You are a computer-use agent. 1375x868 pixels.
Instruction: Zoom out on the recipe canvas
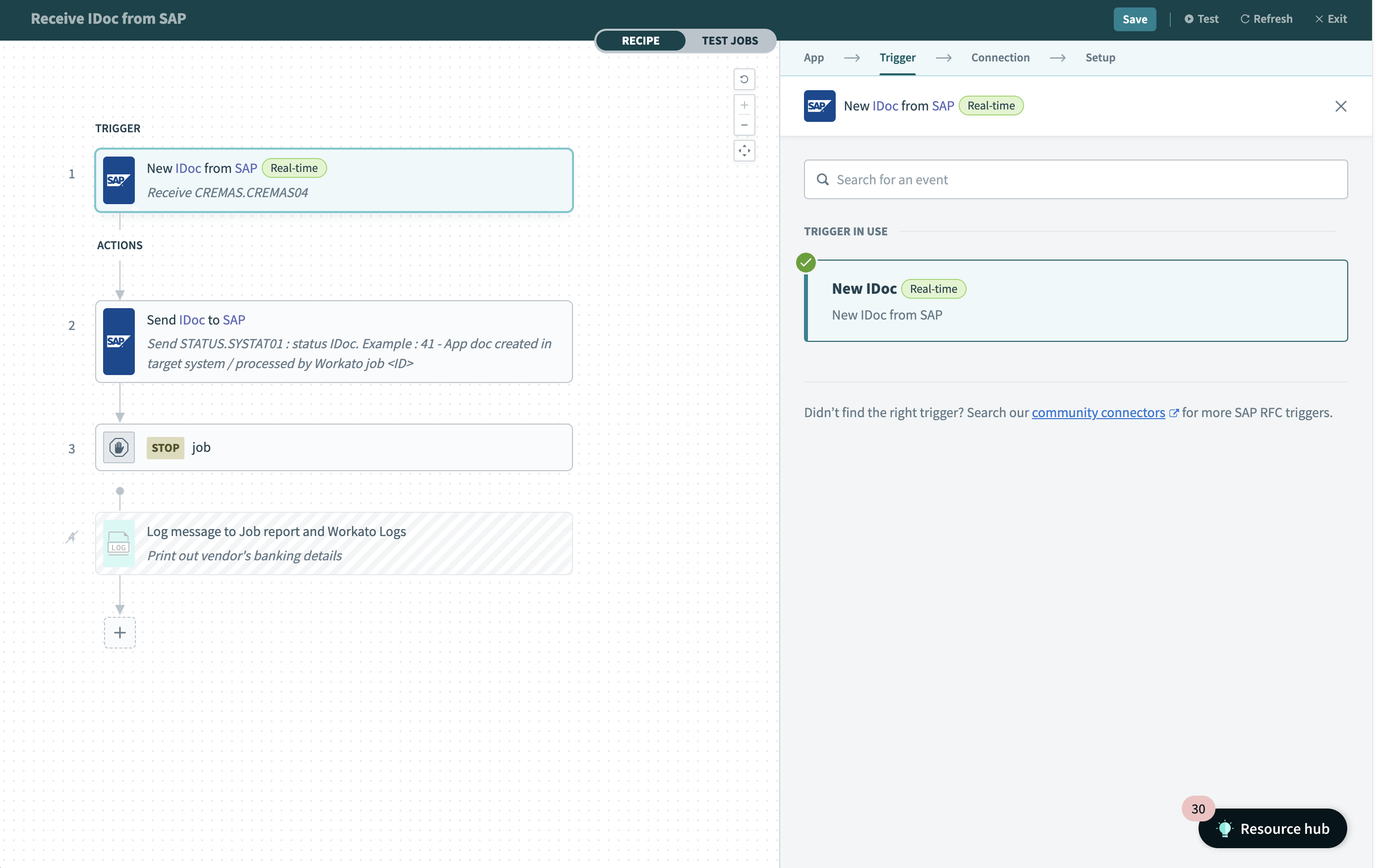(x=744, y=125)
